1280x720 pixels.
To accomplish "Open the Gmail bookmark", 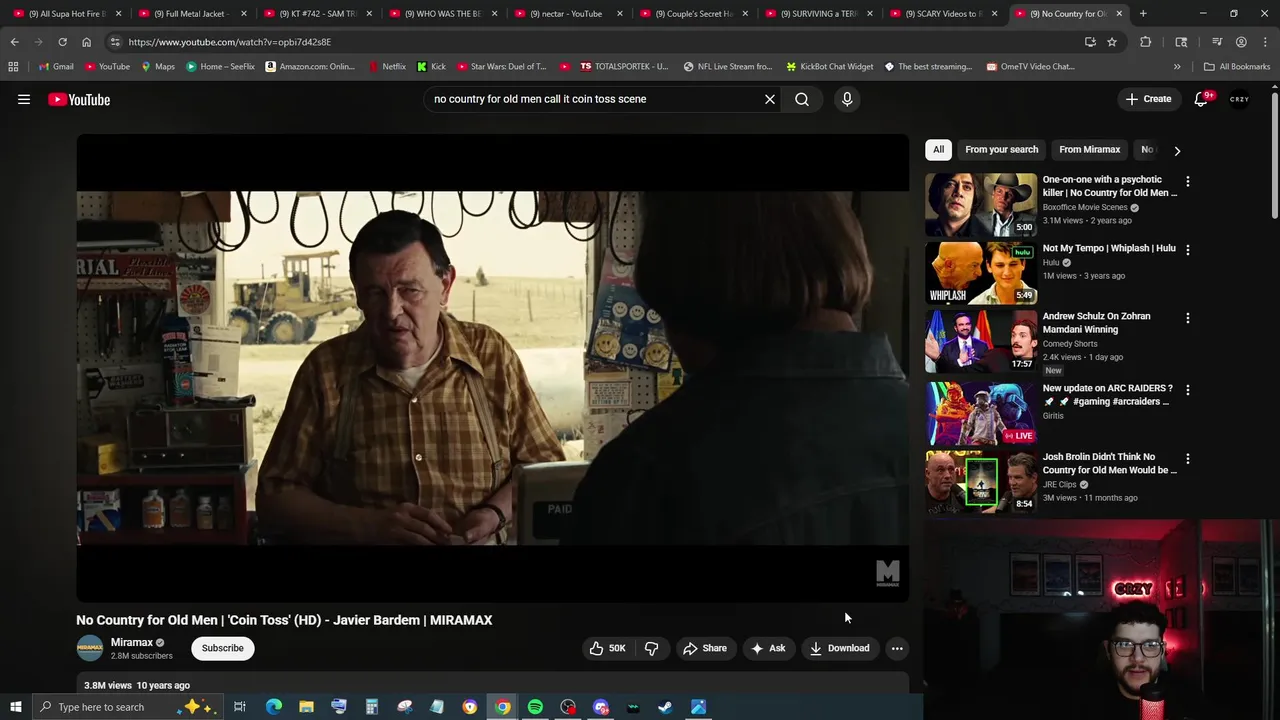I will click(x=55, y=67).
